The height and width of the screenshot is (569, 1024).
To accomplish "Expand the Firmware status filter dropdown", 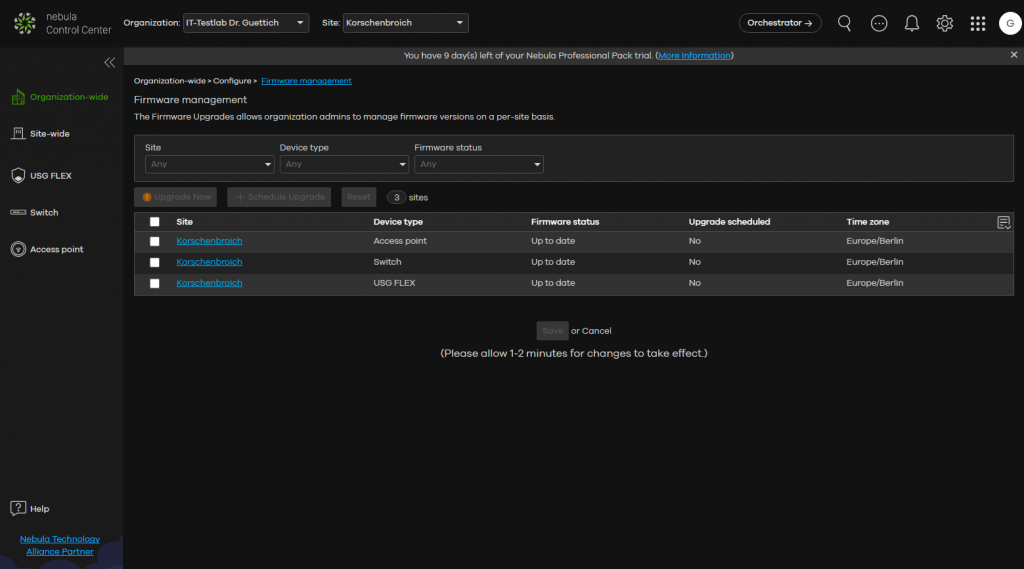I will 478,164.
